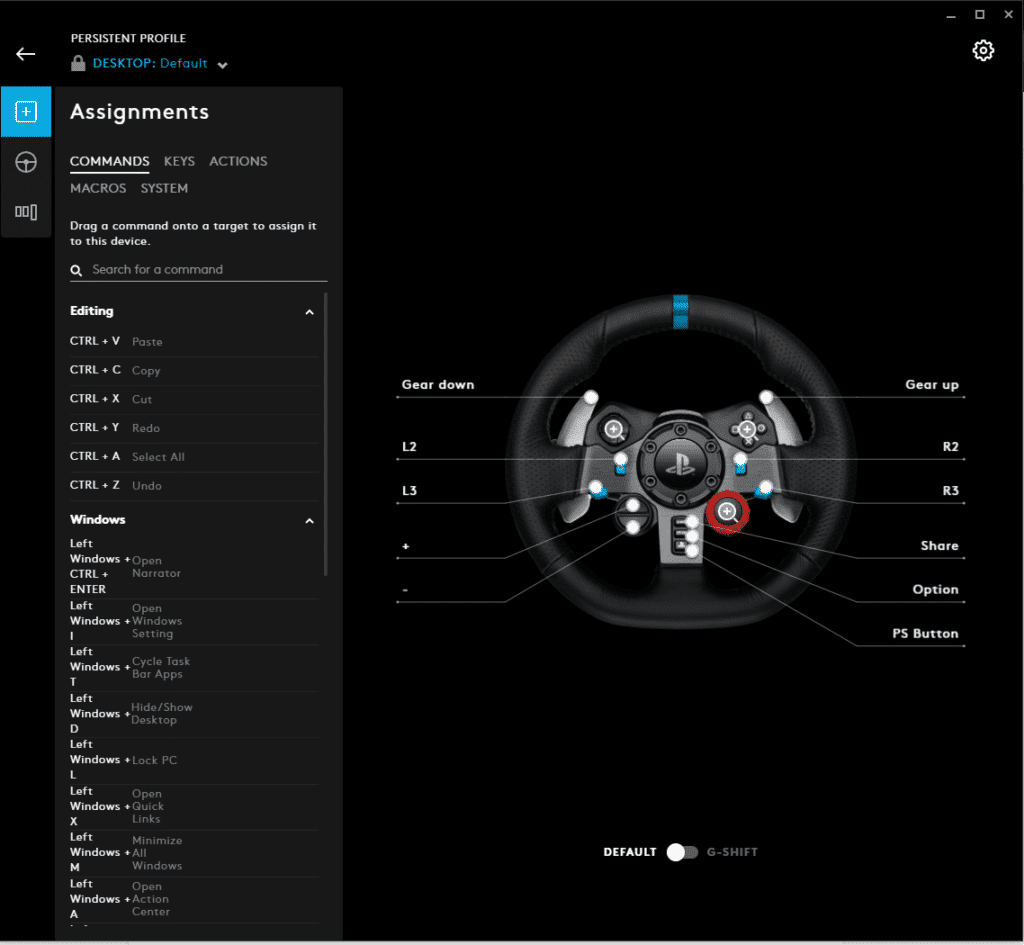Click the left D-pad zoom icon

click(x=615, y=430)
